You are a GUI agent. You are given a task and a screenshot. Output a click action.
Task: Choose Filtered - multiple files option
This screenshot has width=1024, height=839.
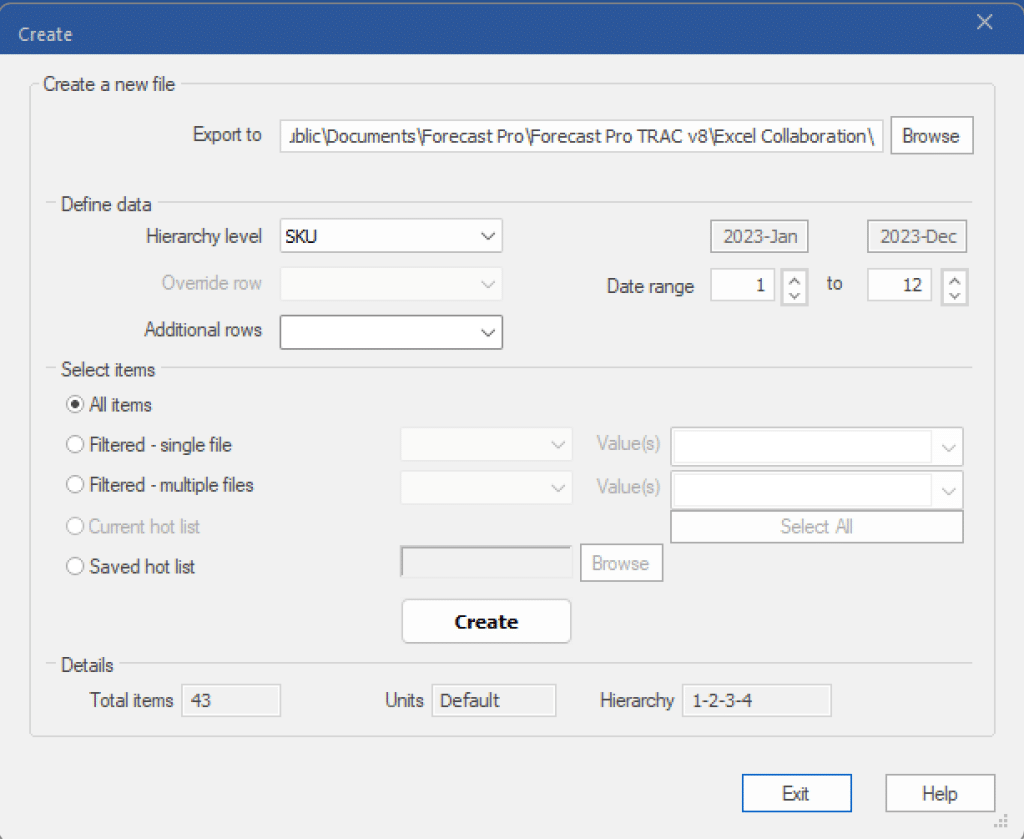(x=75, y=485)
